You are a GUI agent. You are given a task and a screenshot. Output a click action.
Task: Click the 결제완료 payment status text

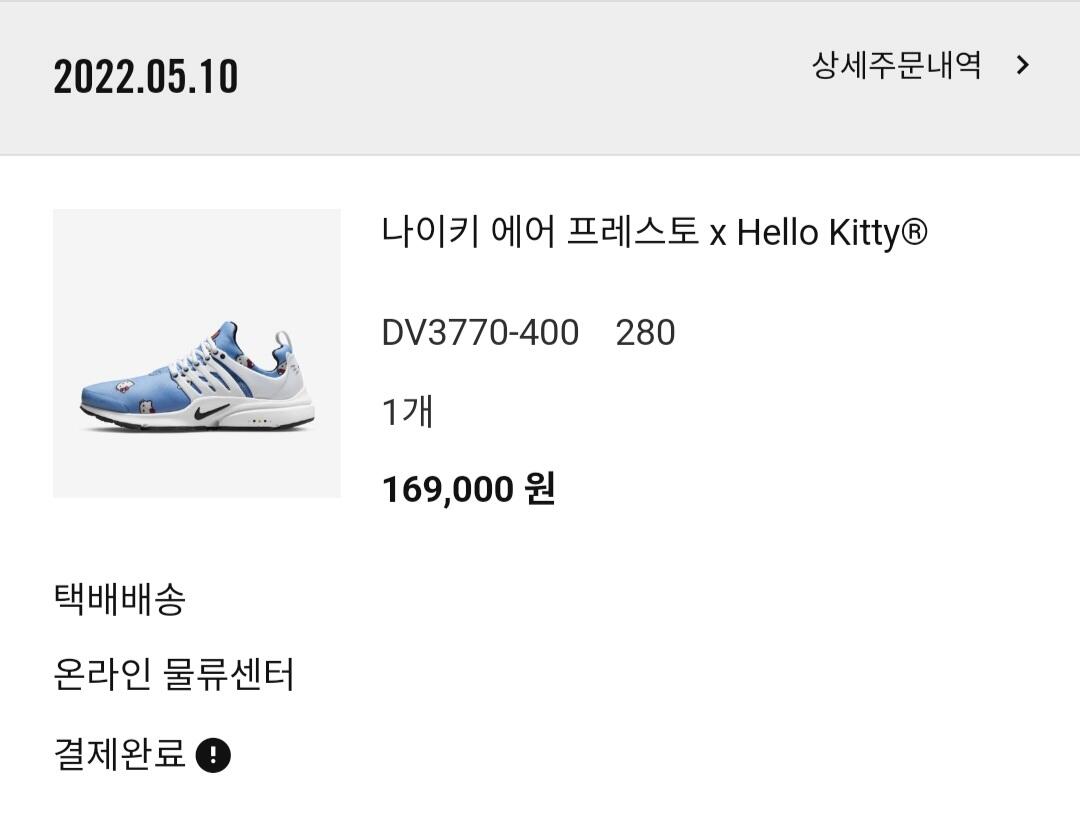[119, 753]
